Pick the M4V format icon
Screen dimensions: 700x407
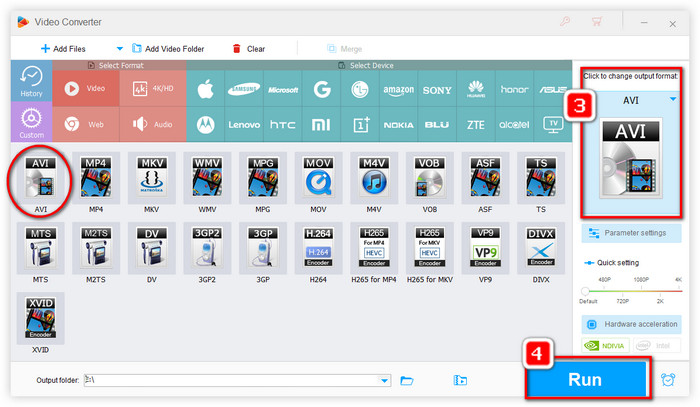point(374,178)
